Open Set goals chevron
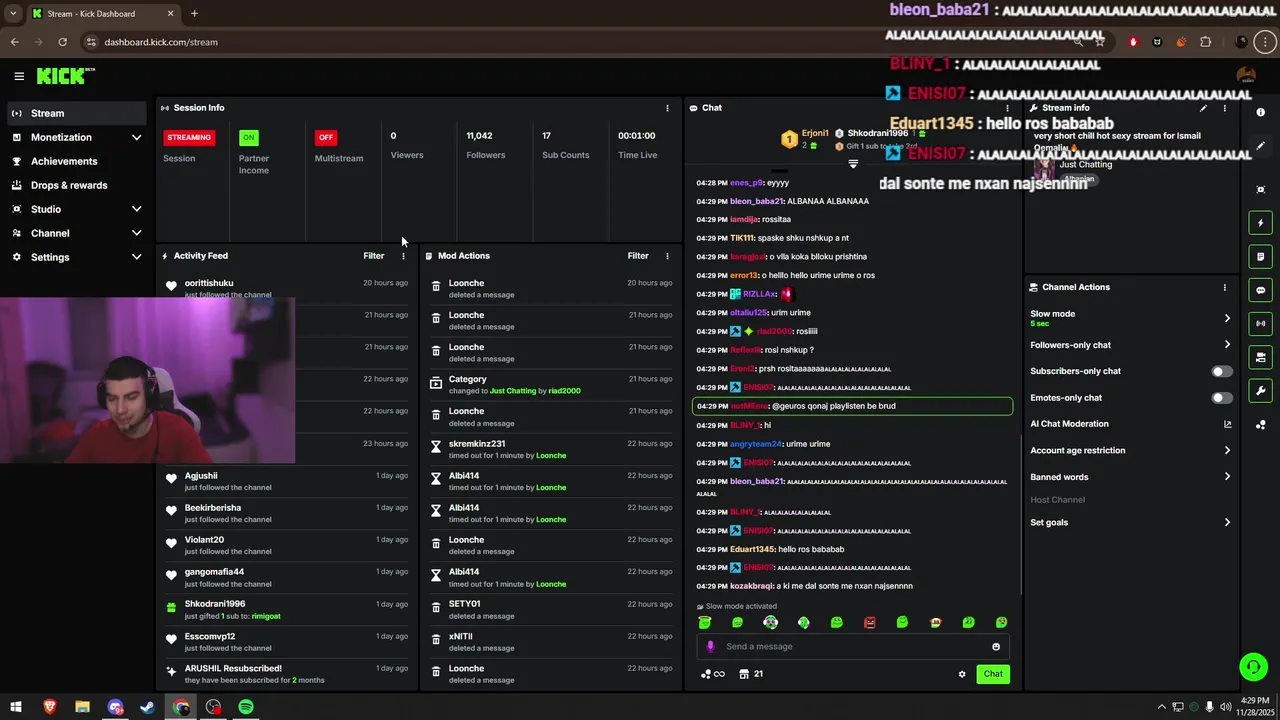1280x720 pixels. [x=1227, y=523]
